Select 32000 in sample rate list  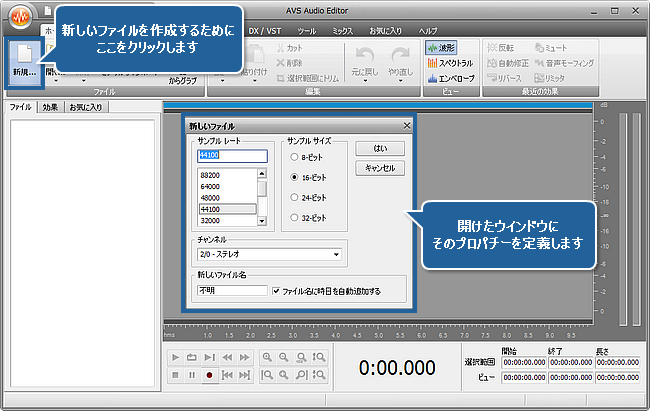coord(228,221)
